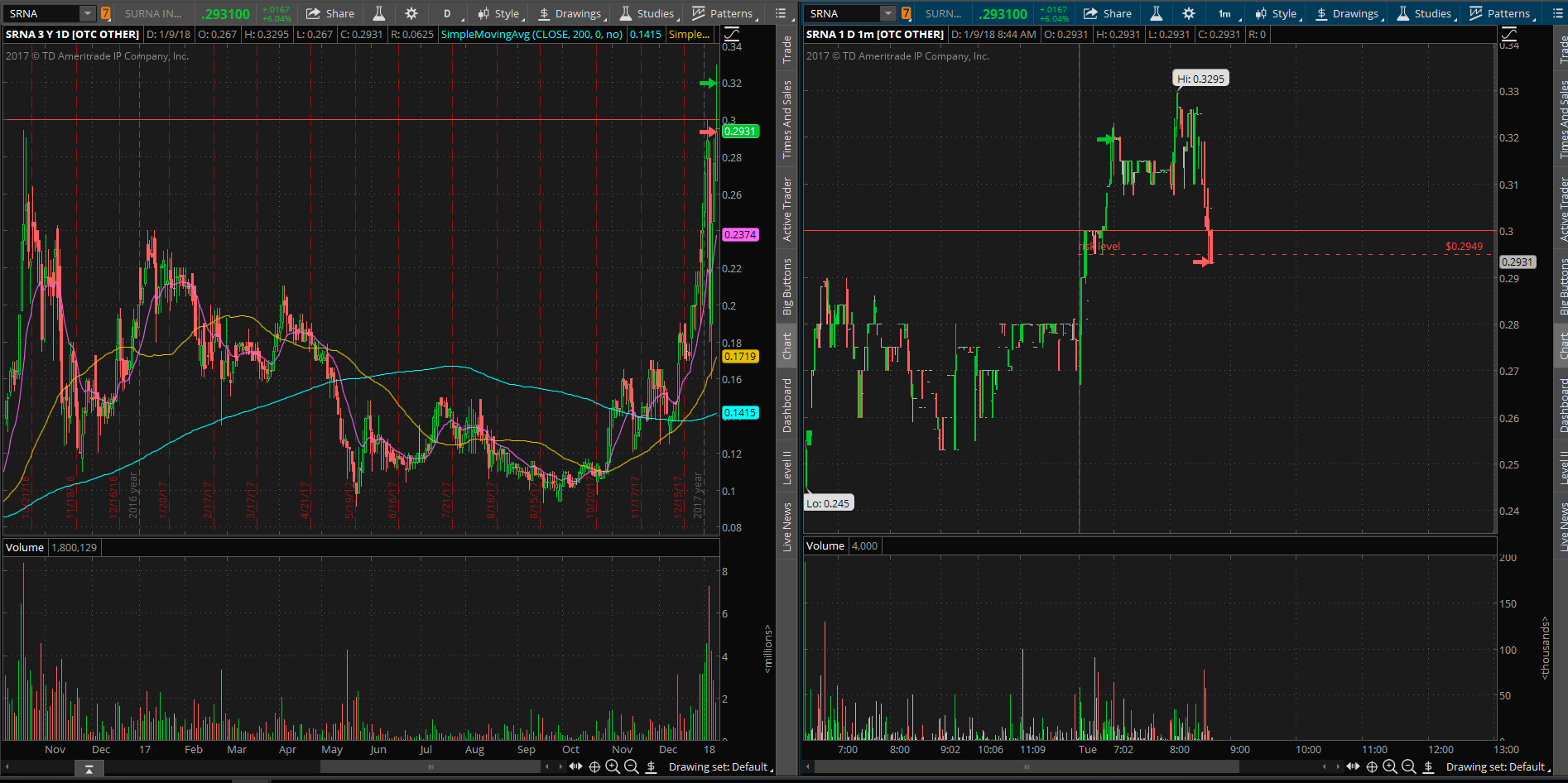The image size is (1568, 783).
Task: Click the left chart crosshair pointer icon
Action: [x=594, y=766]
